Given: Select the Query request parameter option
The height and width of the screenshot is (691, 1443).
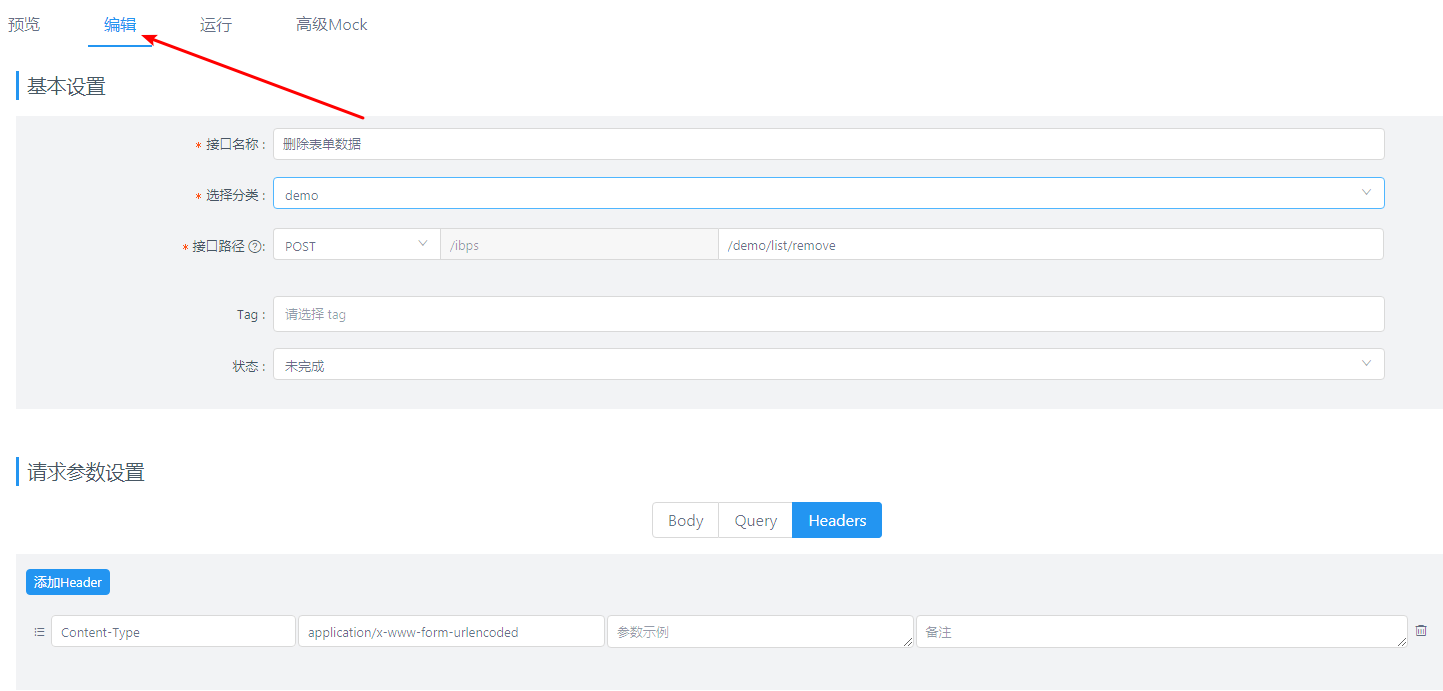Looking at the screenshot, I should pyautogui.click(x=755, y=520).
